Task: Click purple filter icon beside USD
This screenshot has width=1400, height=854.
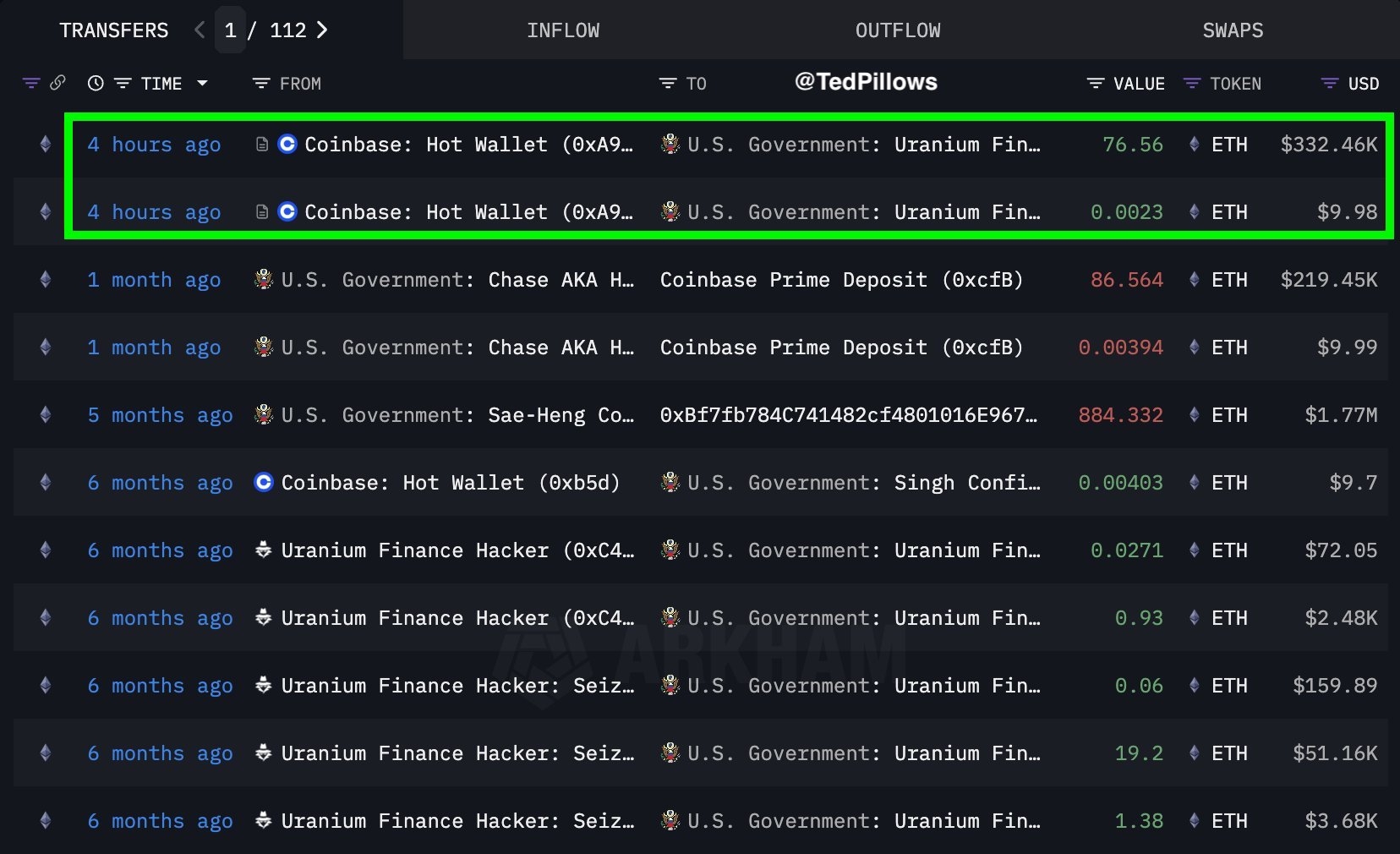Action: [1330, 83]
